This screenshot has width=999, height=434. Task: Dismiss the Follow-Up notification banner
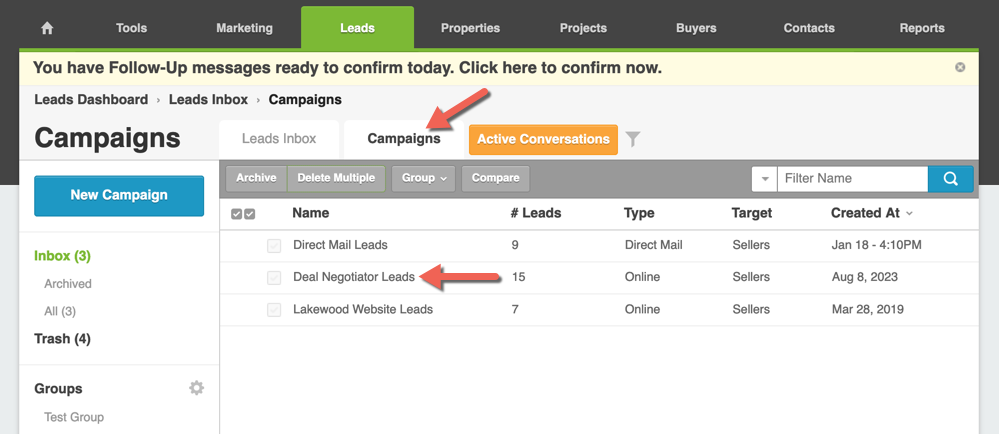point(960,68)
